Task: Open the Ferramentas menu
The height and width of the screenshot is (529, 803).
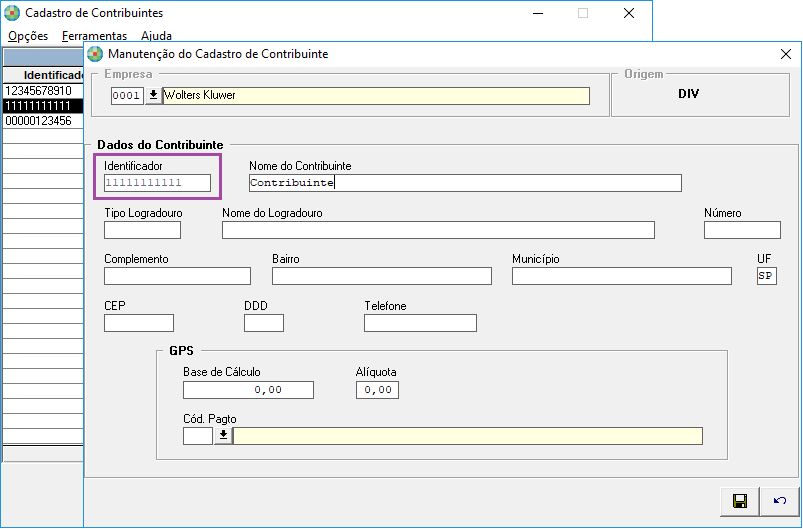Action: pyautogui.click(x=94, y=36)
